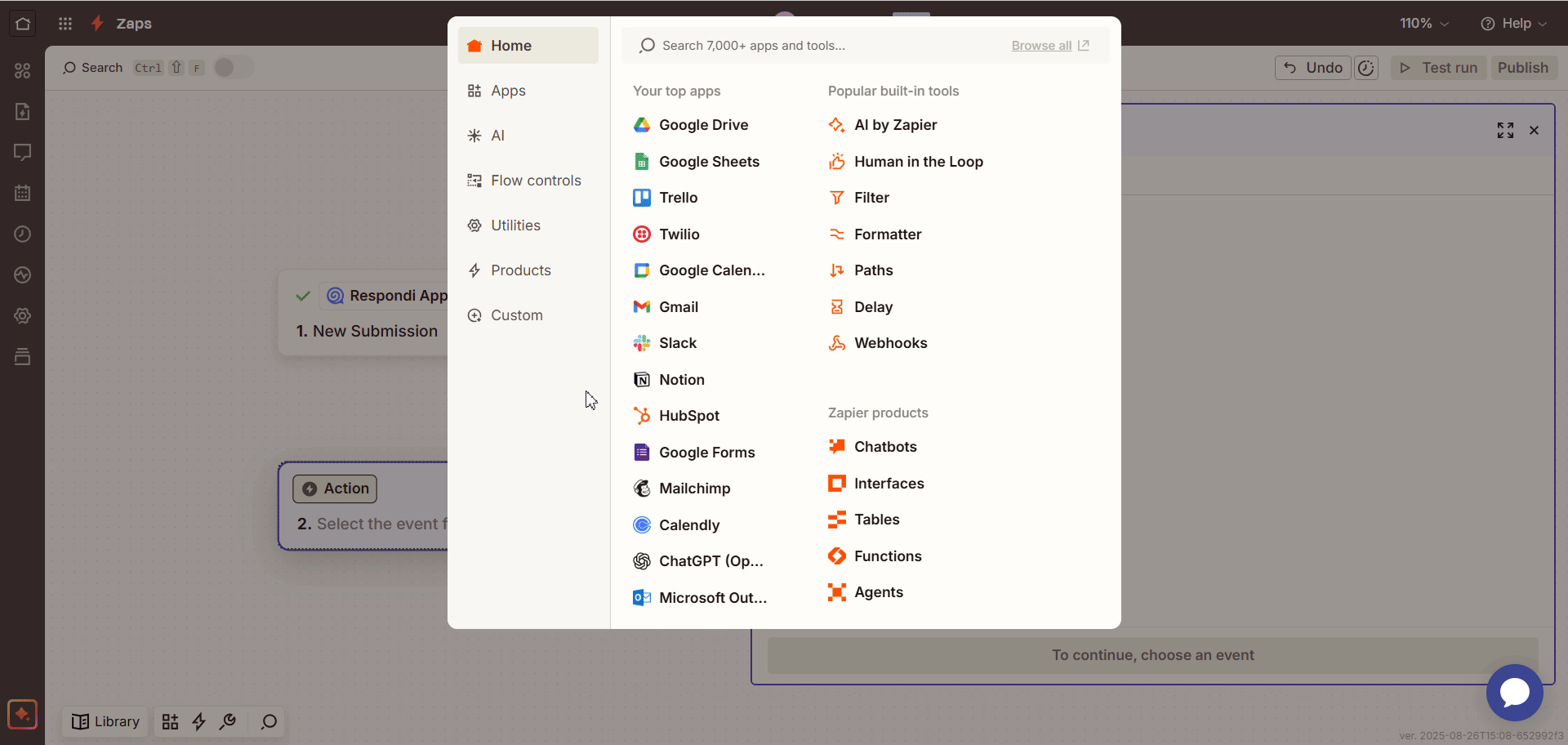
Task: Switch to Utilities category
Action: click(528, 225)
